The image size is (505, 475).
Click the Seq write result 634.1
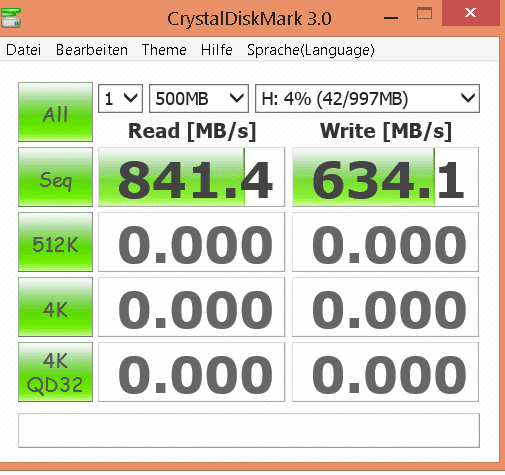pyautogui.click(x=385, y=177)
